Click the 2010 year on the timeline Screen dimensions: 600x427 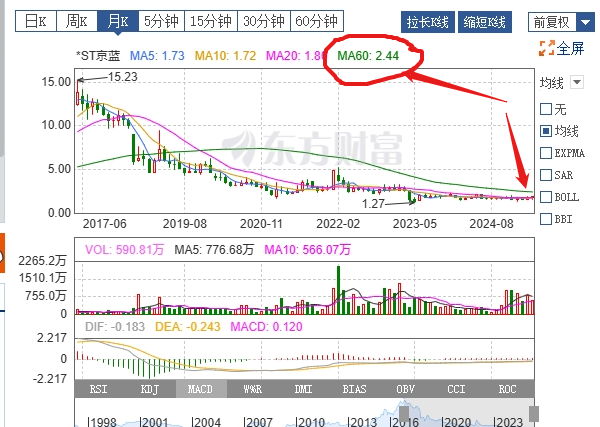[x=311, y=421]
